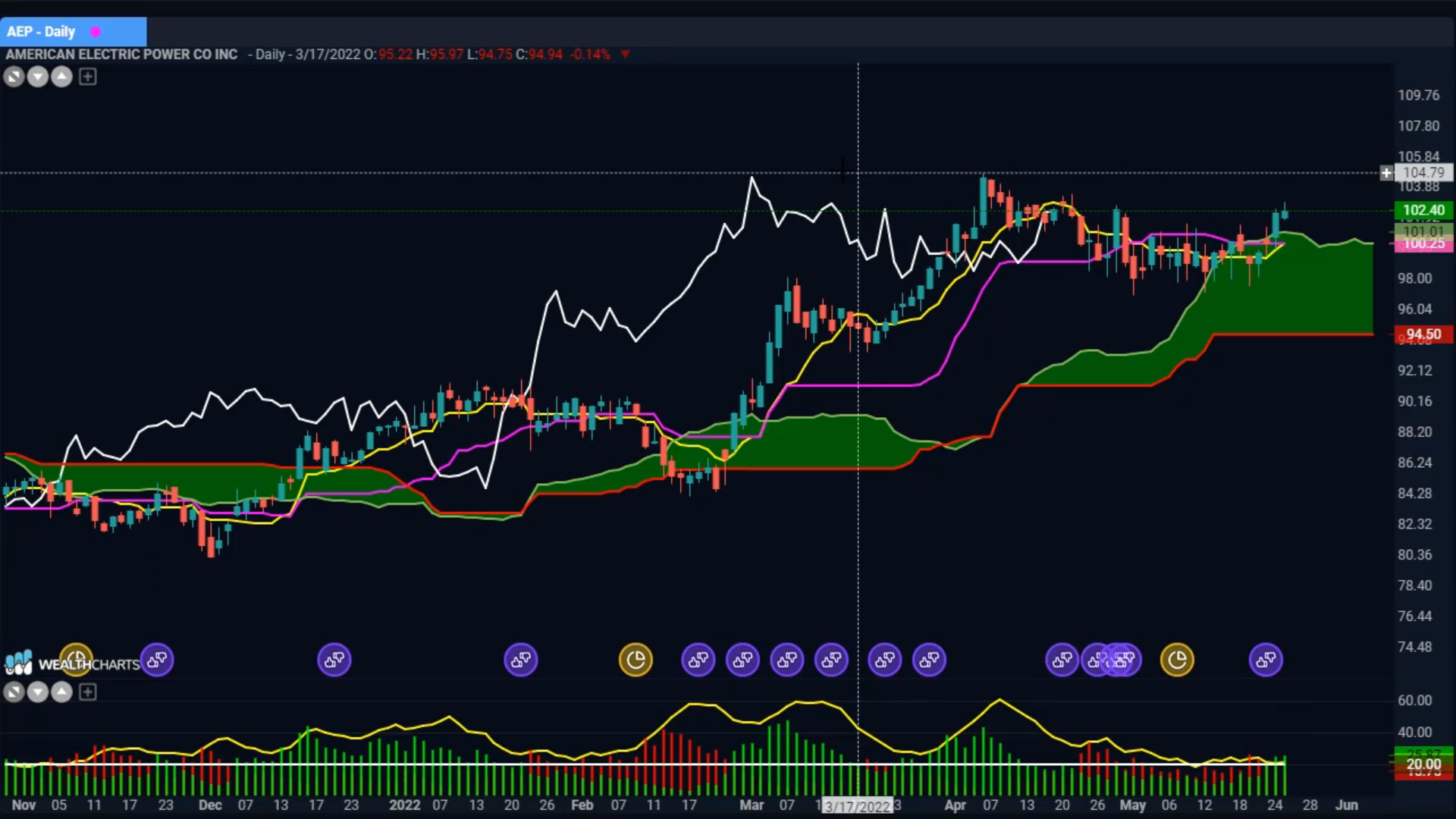Open the purple ratings marker at Apr 20
Viewport: 1456px width, 819px height.
pos(1062,660)
